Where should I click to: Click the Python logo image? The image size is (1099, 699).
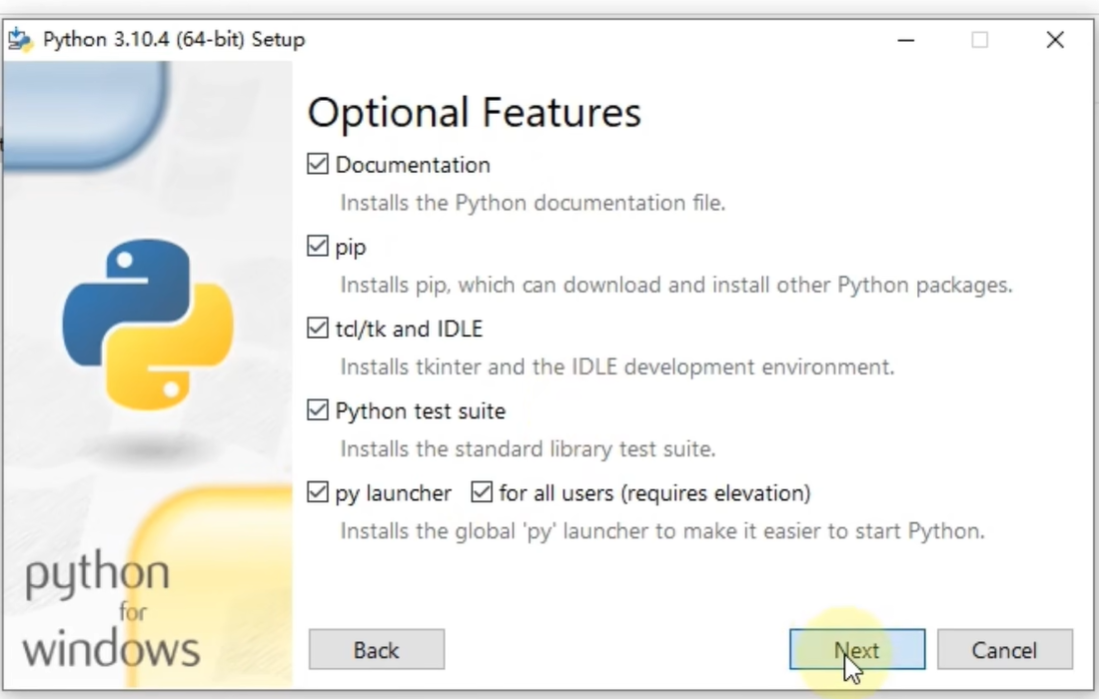point(148,325)
